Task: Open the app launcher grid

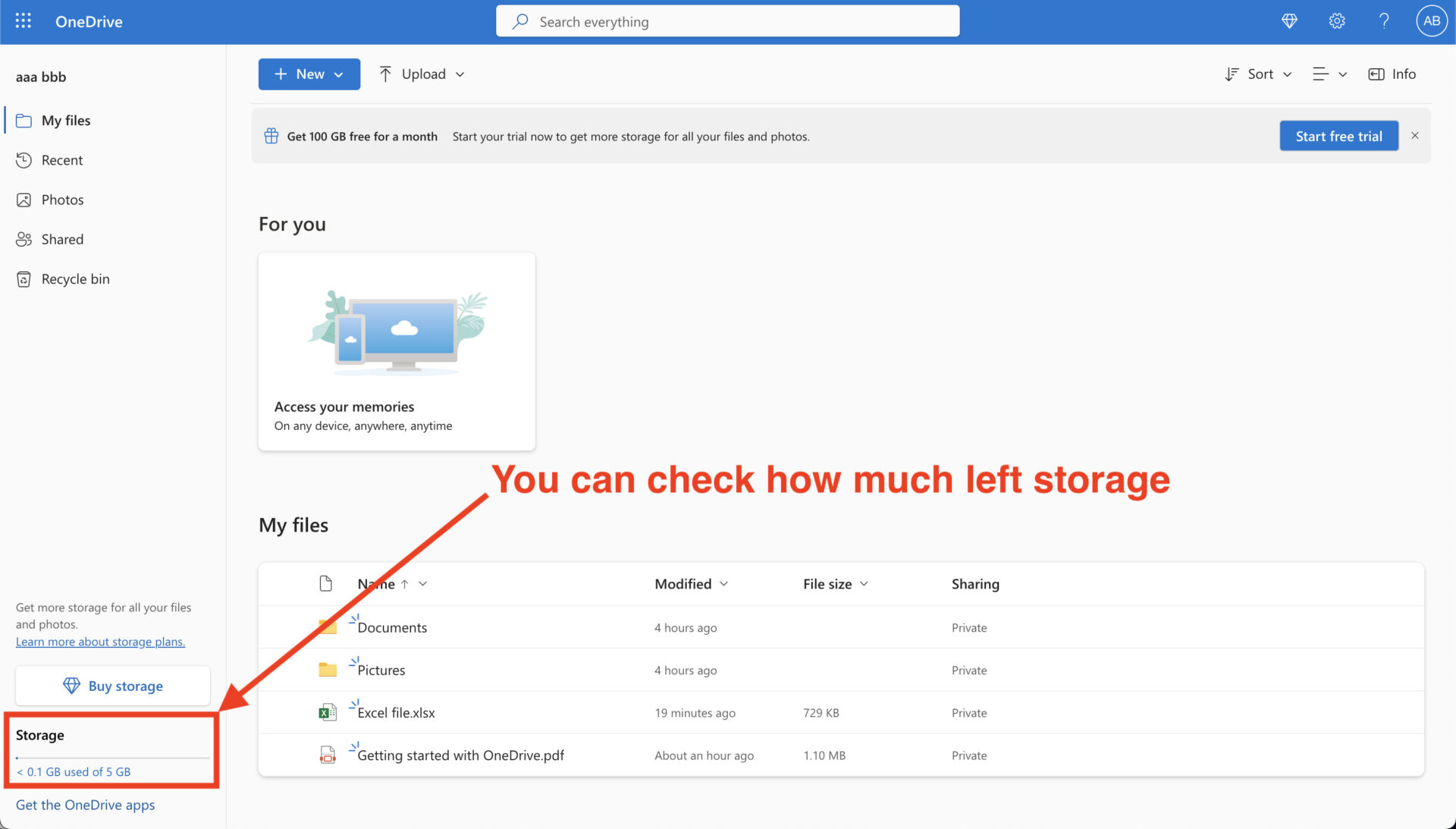Action: click(x=23, y=21)
